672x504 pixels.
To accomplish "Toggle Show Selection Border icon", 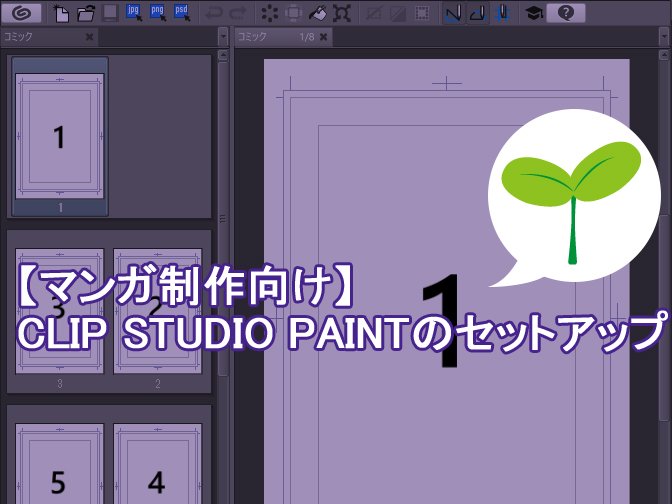I will pyautogui.click(x=422, y=13).
